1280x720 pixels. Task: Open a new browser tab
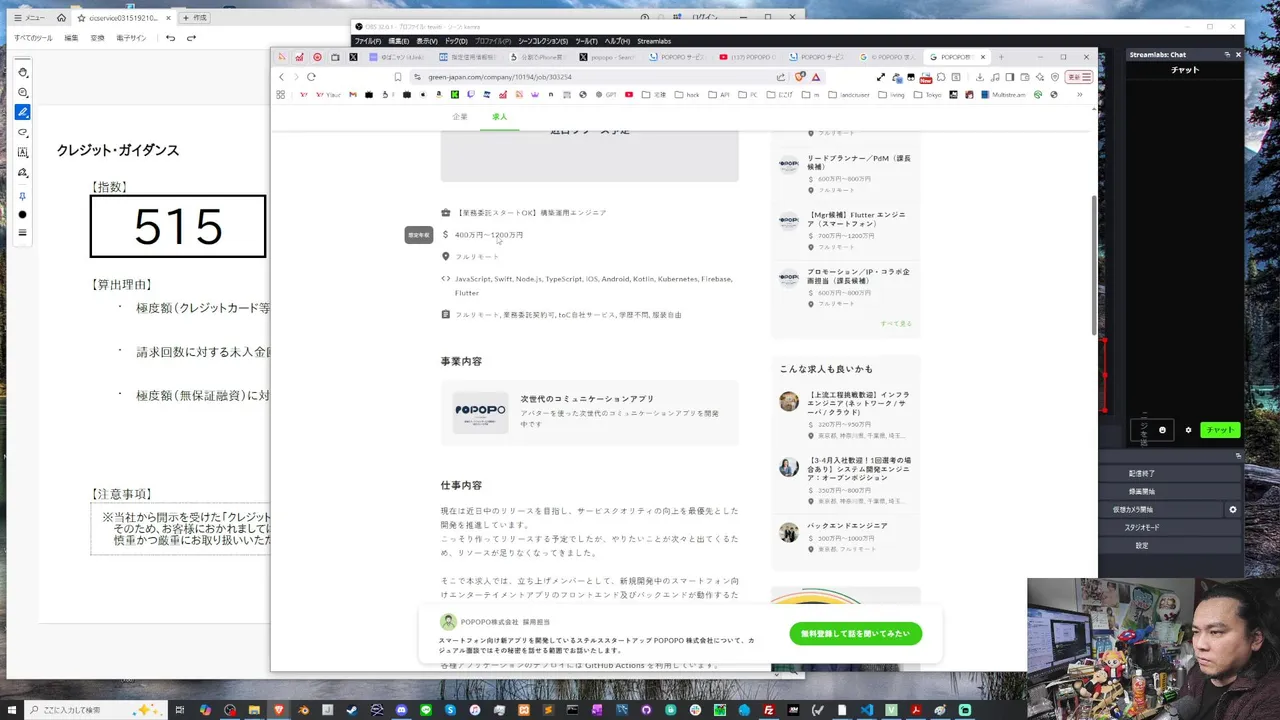point(1001,57)
